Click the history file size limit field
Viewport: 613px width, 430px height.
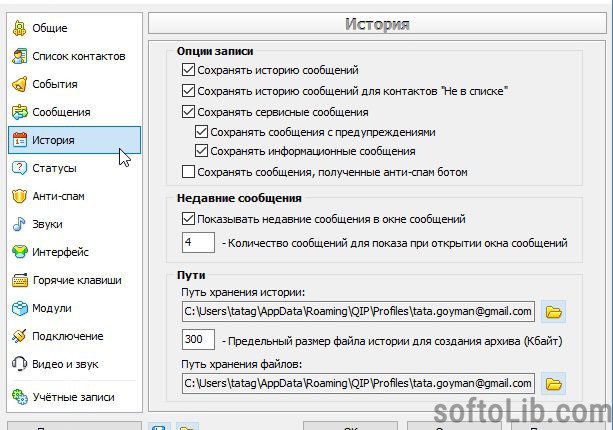[x=198, y=339]
